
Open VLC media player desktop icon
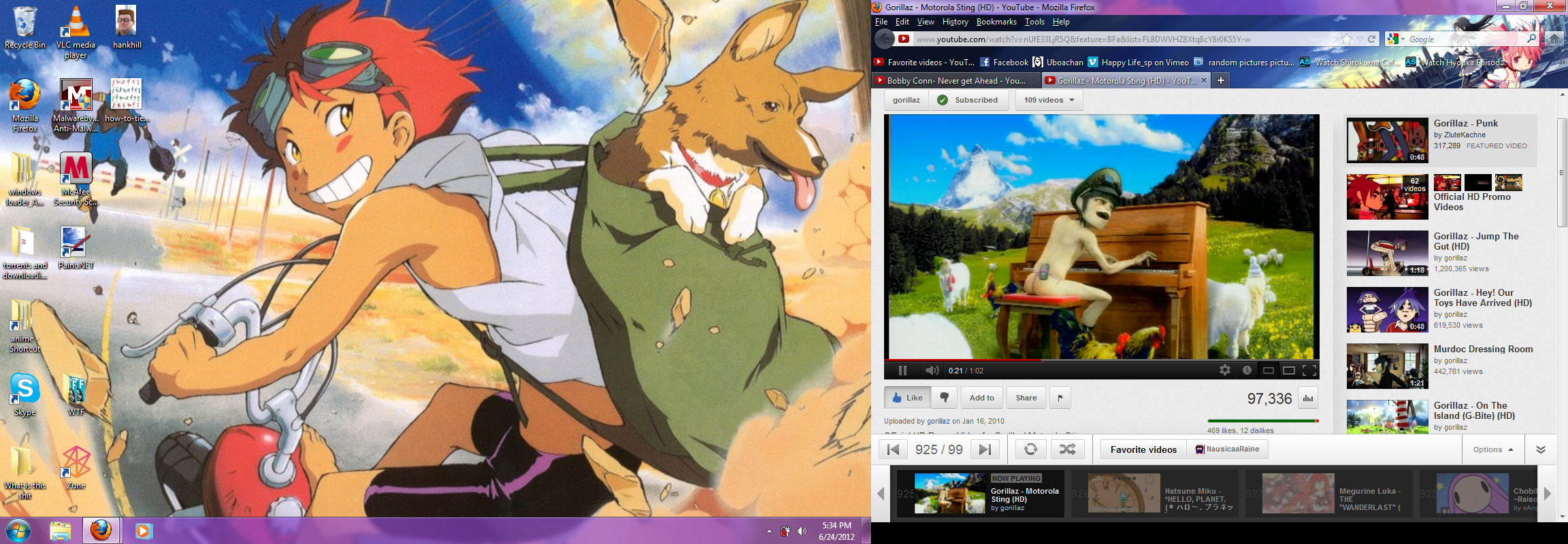(76, 32)
